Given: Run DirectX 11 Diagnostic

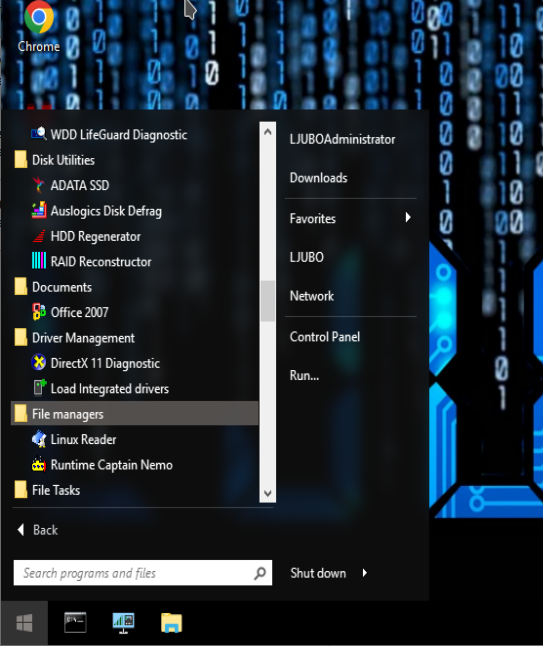Looking at the screenshot, I should [96, 363].
